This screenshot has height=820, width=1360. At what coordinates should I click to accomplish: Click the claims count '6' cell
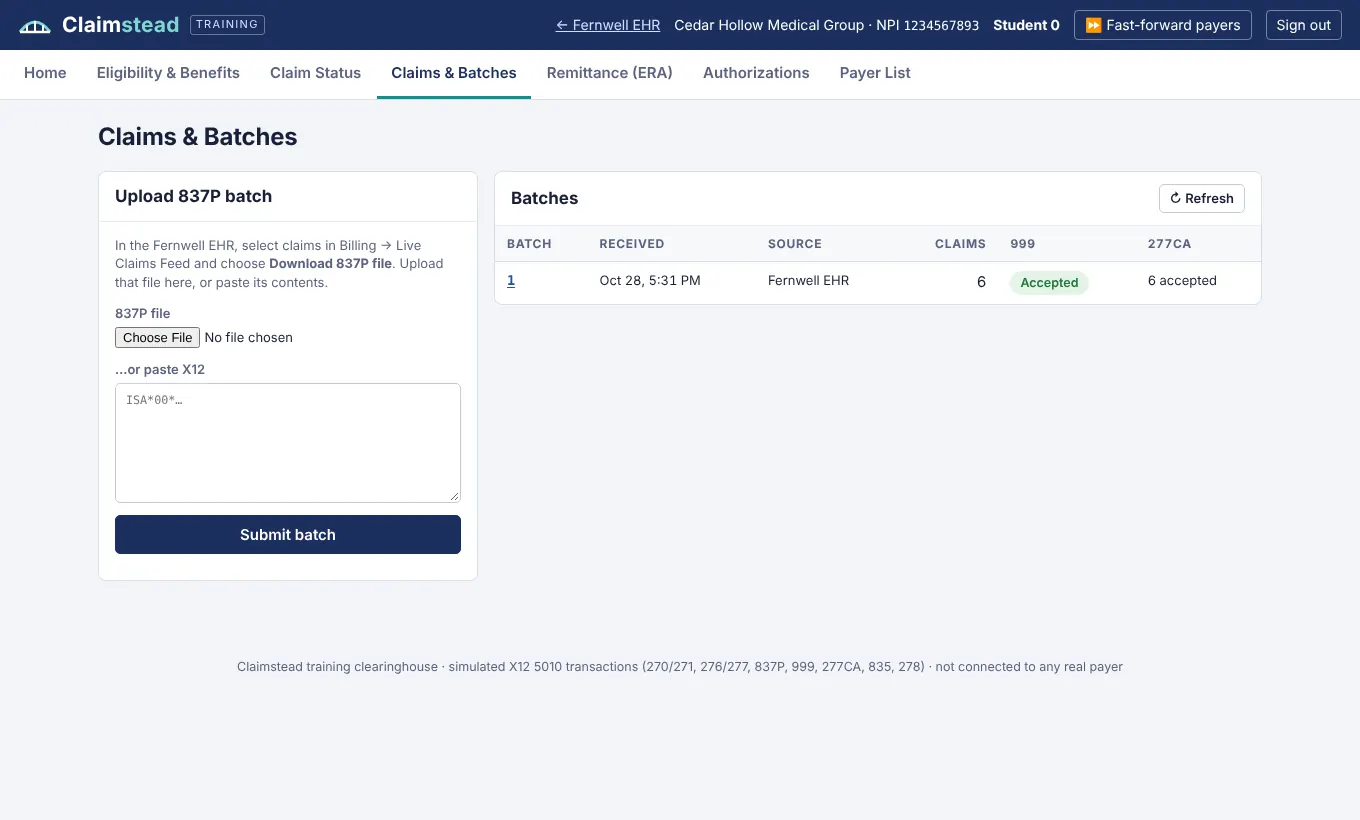(981, 282)
